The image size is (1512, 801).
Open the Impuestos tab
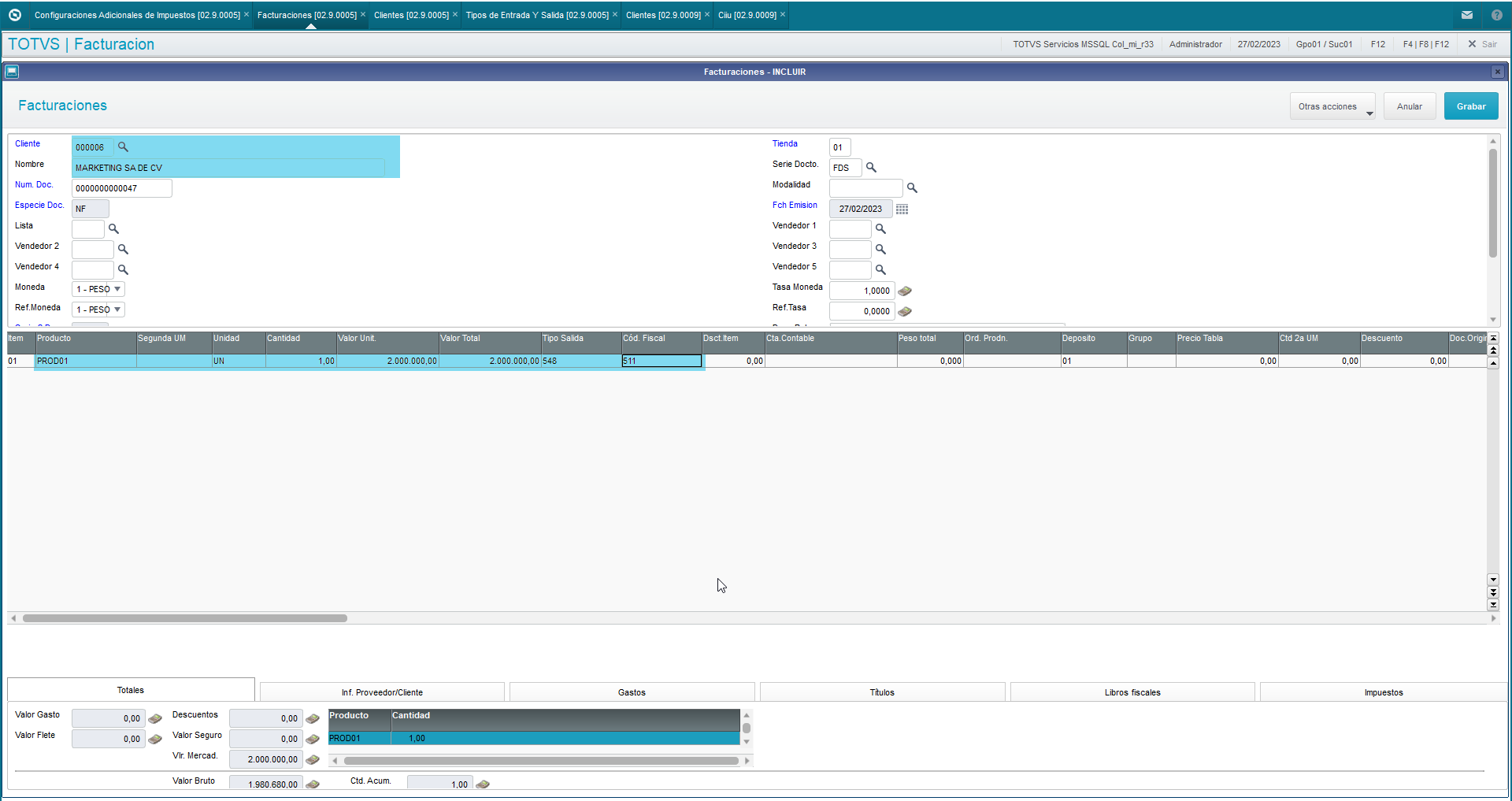click(1384, 692)
